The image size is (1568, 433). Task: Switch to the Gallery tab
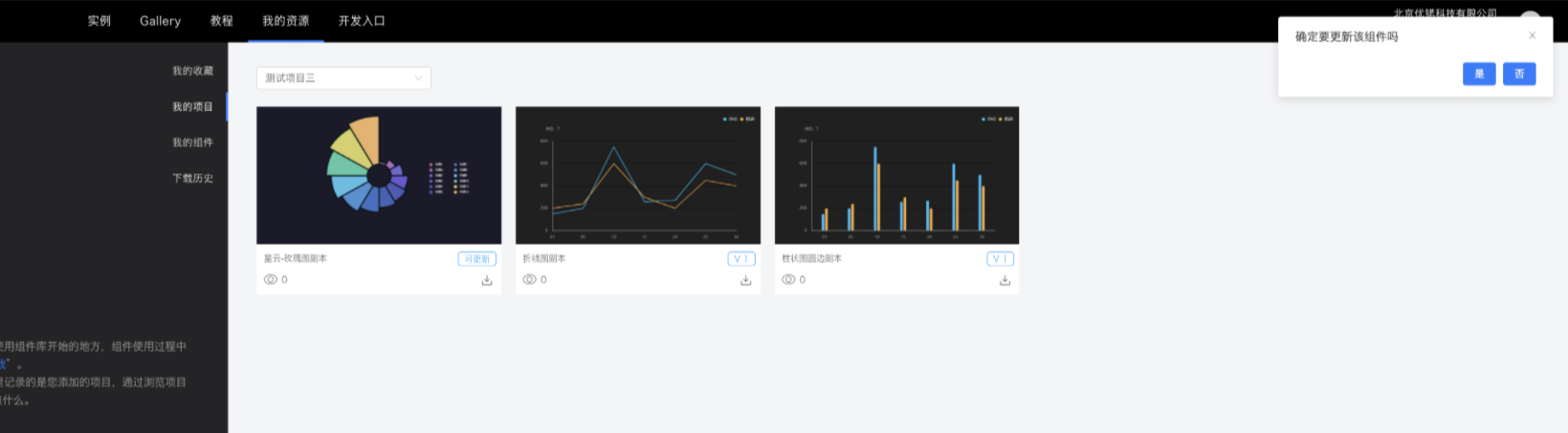[x=160, y=20]
